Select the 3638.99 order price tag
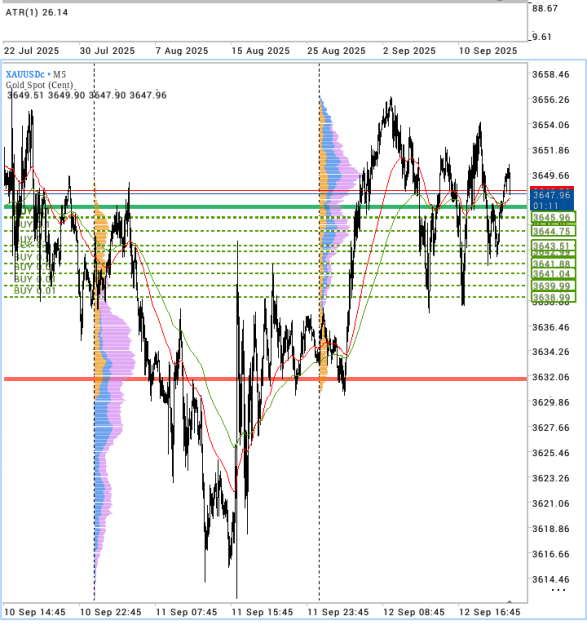The width and height of the screenshot is (587, 625). pos(554,297)
